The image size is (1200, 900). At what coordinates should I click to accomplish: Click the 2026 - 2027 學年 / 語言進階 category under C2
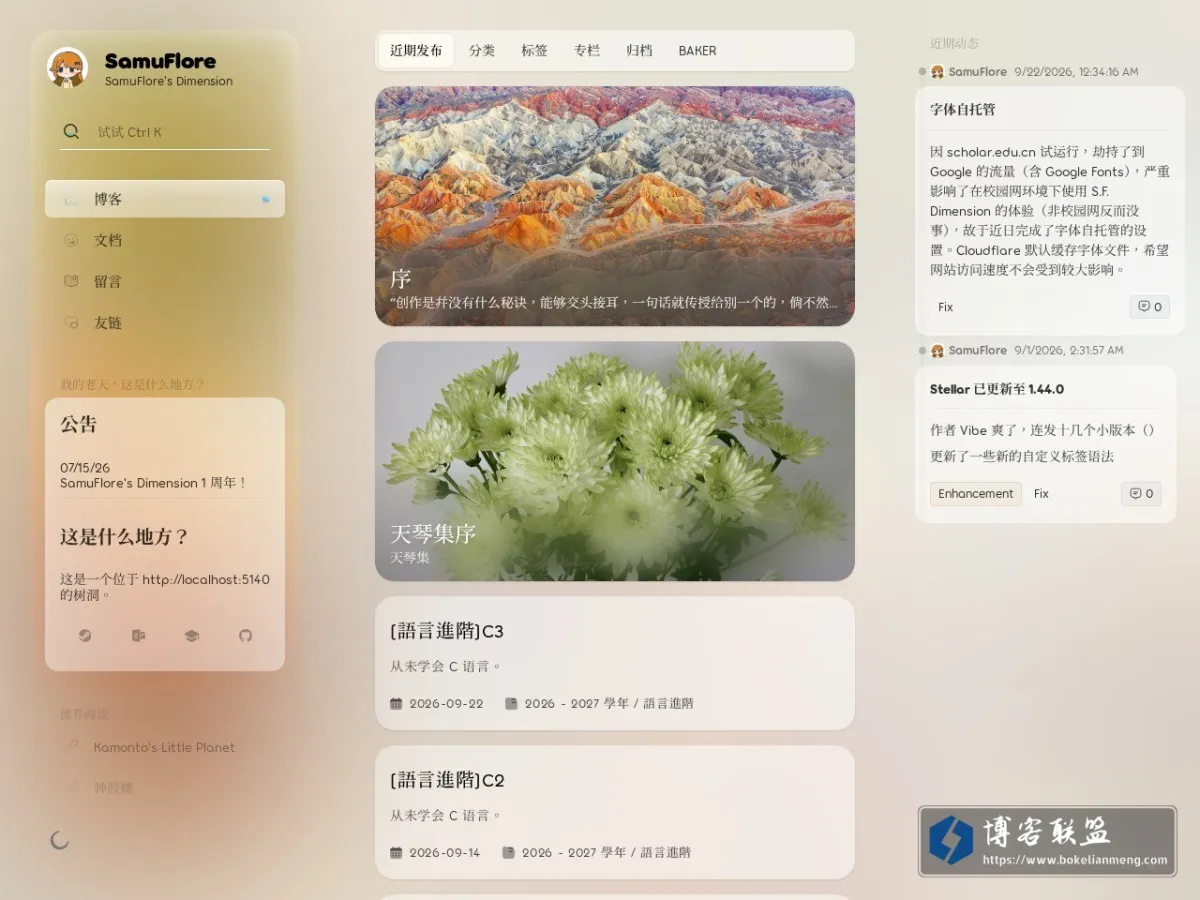[x=606, y=853]
